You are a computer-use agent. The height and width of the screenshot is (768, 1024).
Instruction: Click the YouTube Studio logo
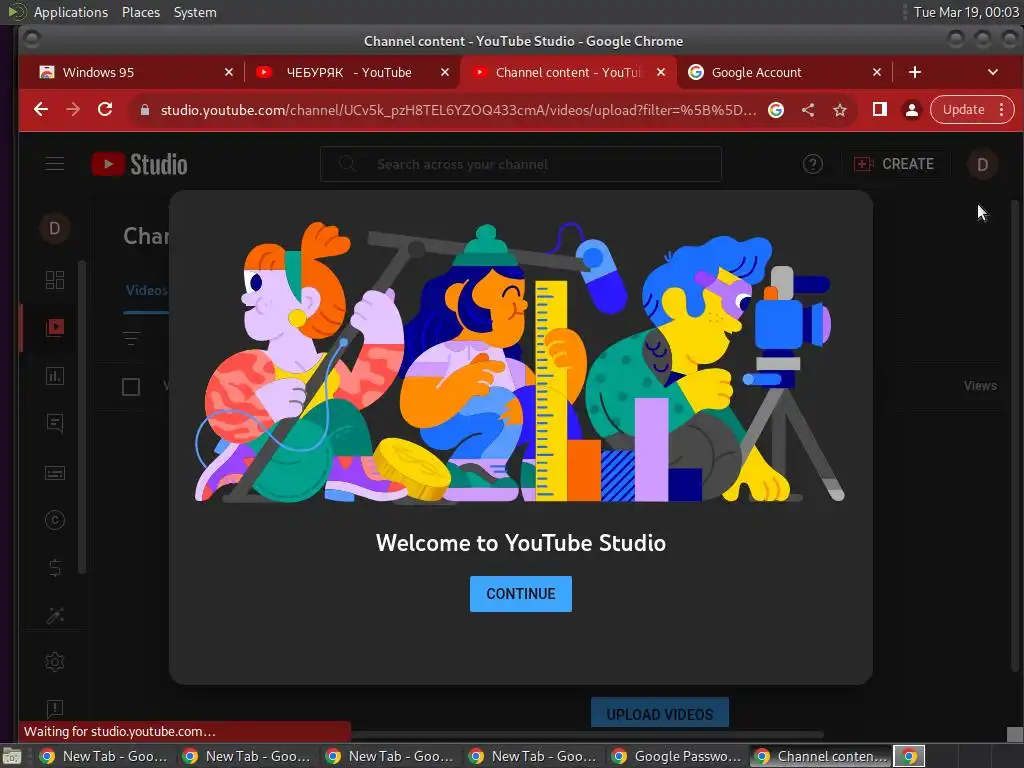(139, 164)
